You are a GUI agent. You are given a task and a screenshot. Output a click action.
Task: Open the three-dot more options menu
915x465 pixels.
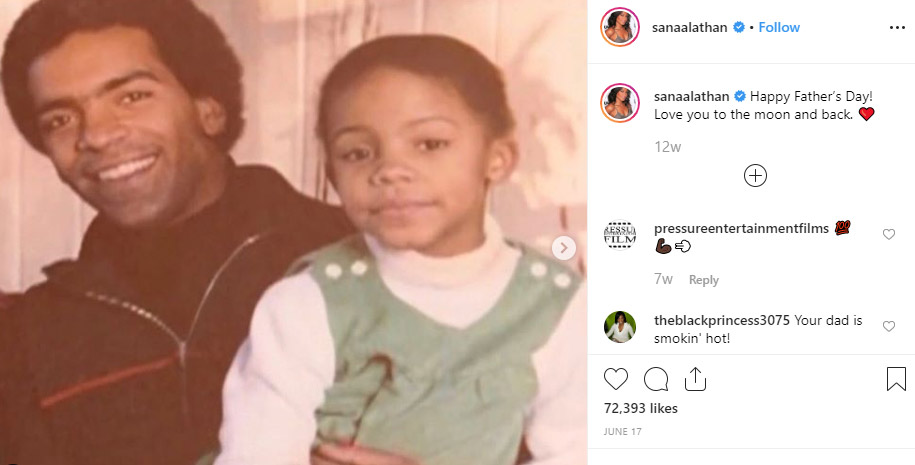(x=897, y=28)
